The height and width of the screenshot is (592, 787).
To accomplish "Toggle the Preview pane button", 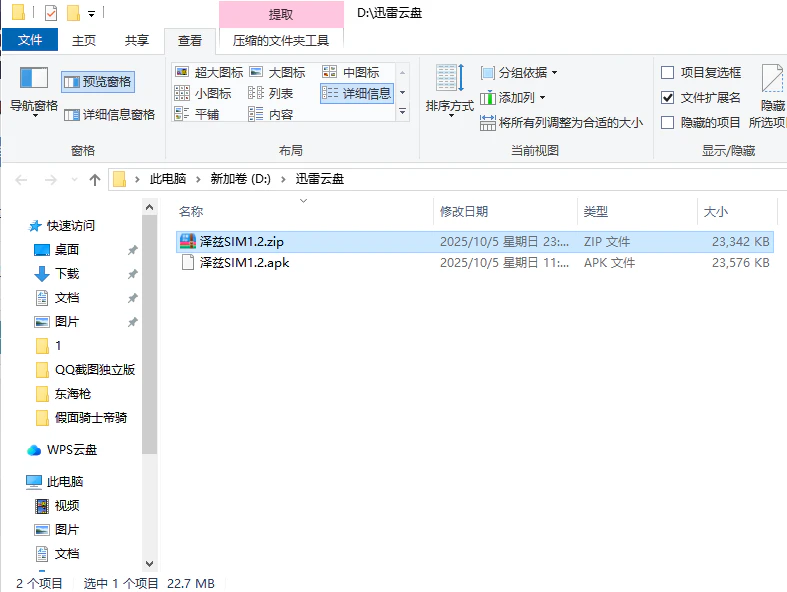I will [x=98, y=81].
